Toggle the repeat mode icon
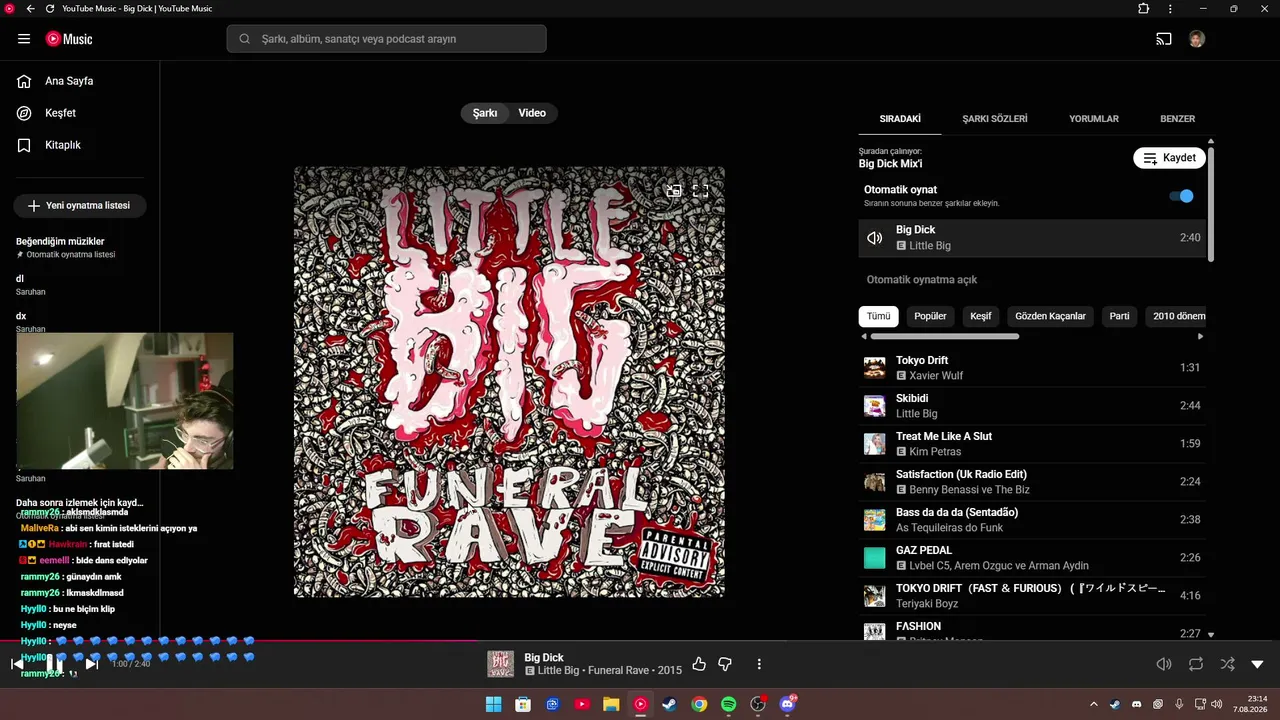Viewport: 1280px width, 720px height. [x=1196, y=664]
